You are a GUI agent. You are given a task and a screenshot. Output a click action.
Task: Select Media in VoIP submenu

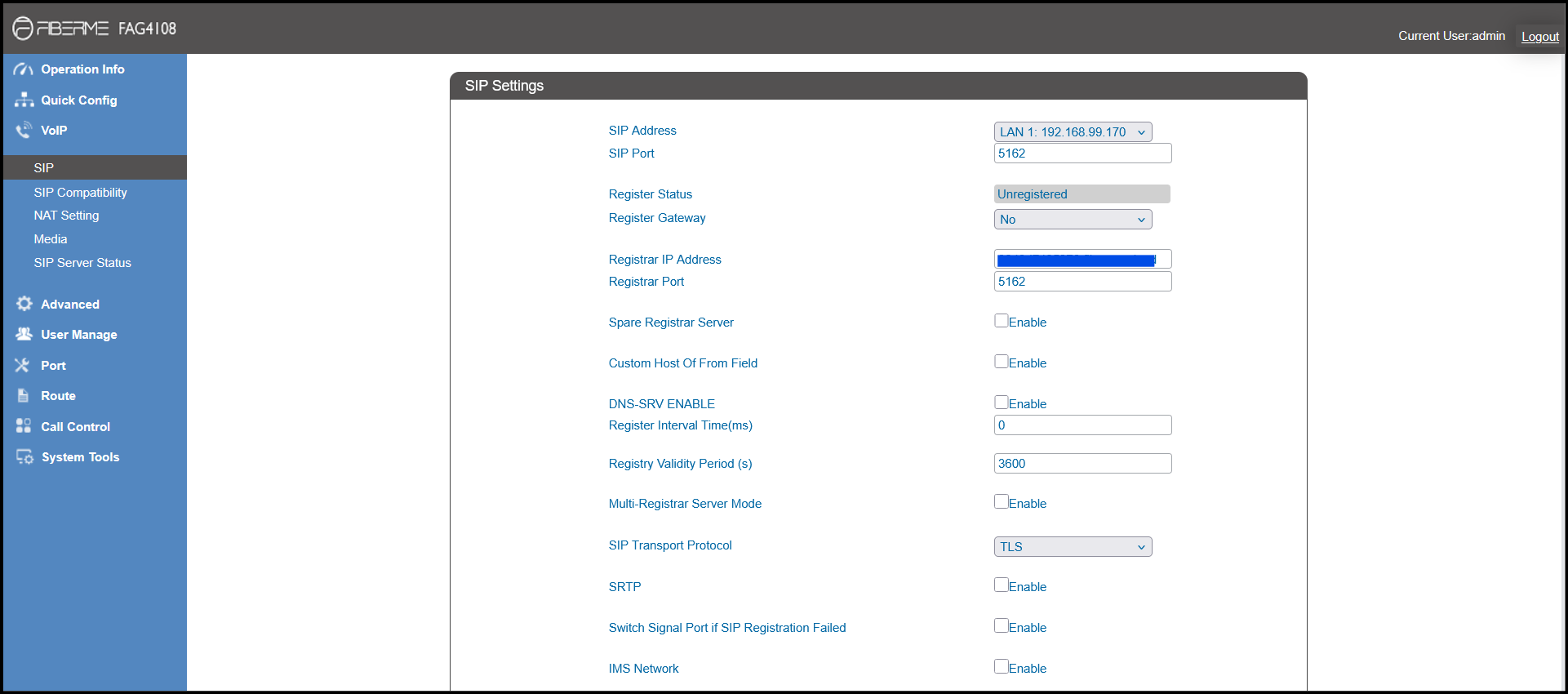pyautogui.click(x=51, y=239)
